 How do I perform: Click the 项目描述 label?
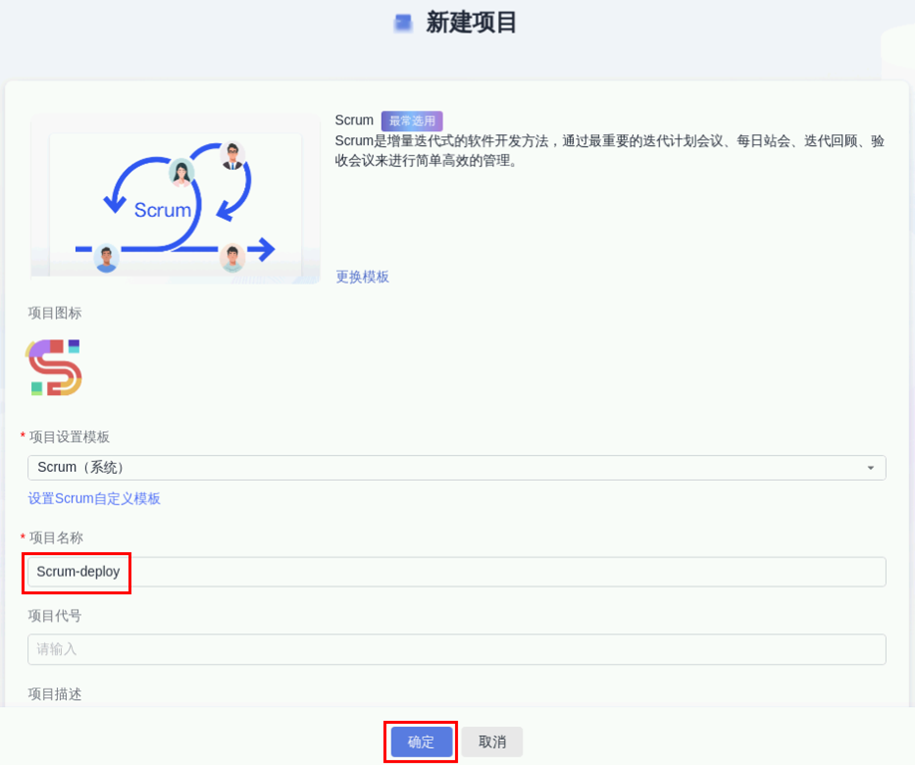pos(55,693)
